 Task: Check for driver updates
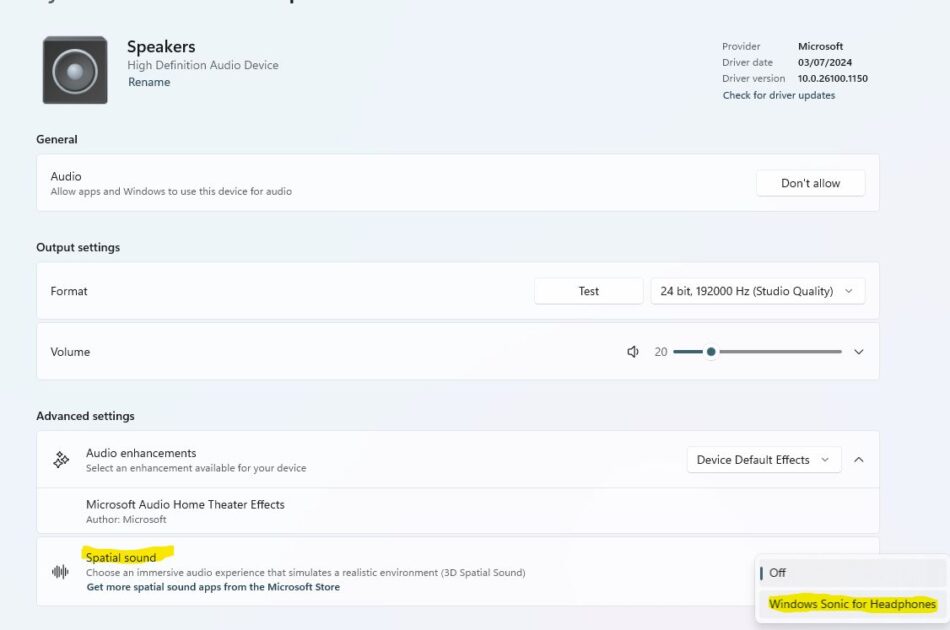coord(779,95)
